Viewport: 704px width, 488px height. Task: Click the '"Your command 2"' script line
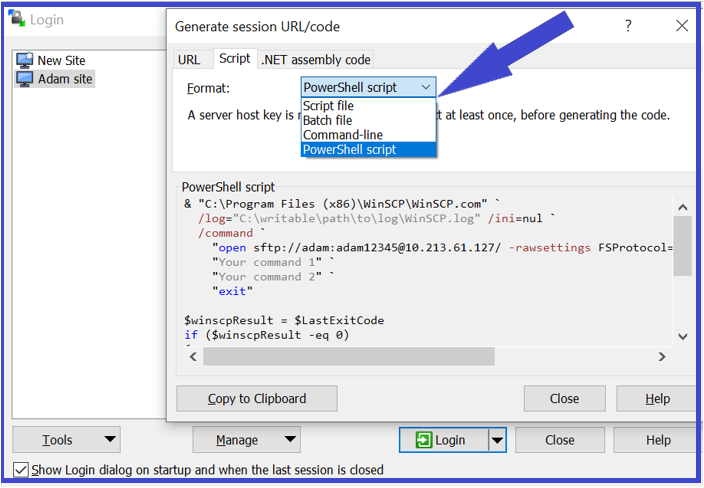click(x=273, y=277)
